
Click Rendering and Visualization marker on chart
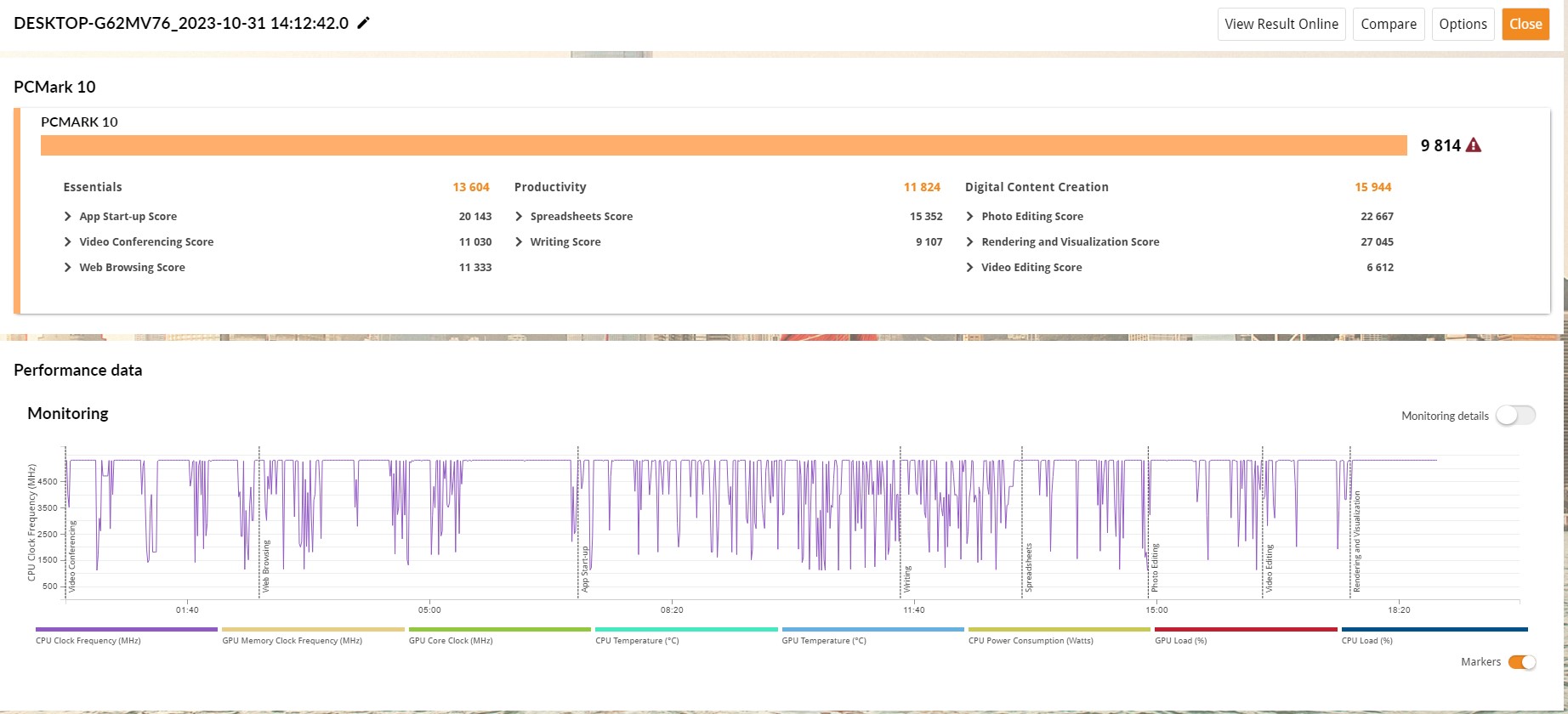(x=1357, y=541)
